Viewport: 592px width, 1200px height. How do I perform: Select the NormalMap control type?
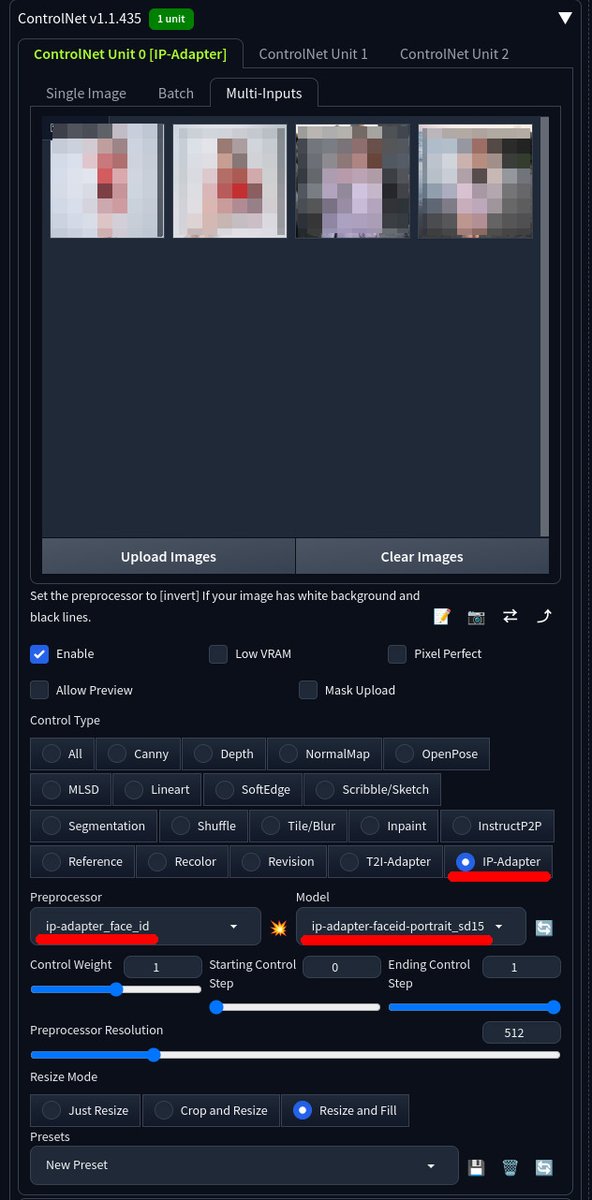(x=325, y=754)
